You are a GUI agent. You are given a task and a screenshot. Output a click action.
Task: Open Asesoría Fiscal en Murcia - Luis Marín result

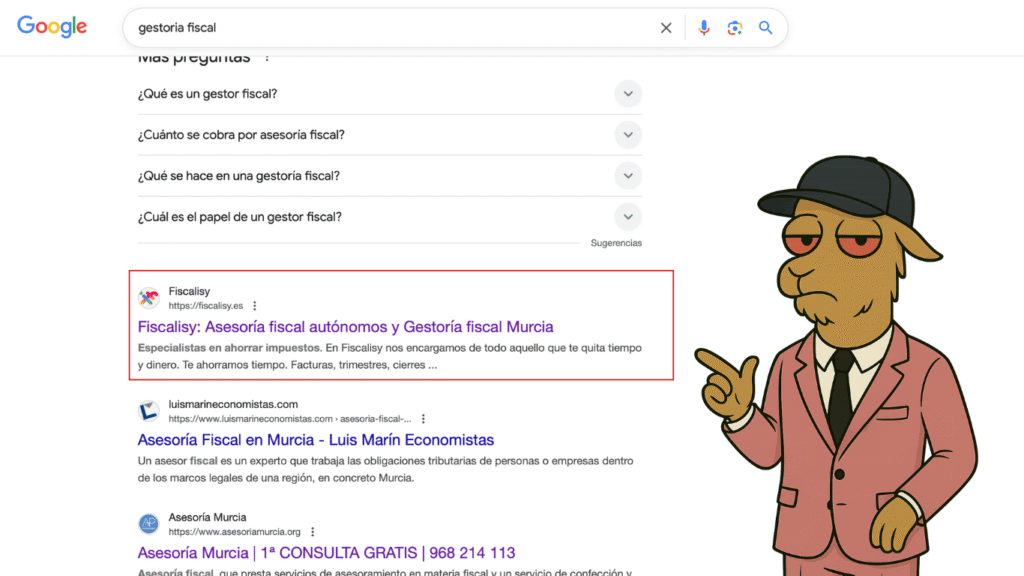pos(315,440)
